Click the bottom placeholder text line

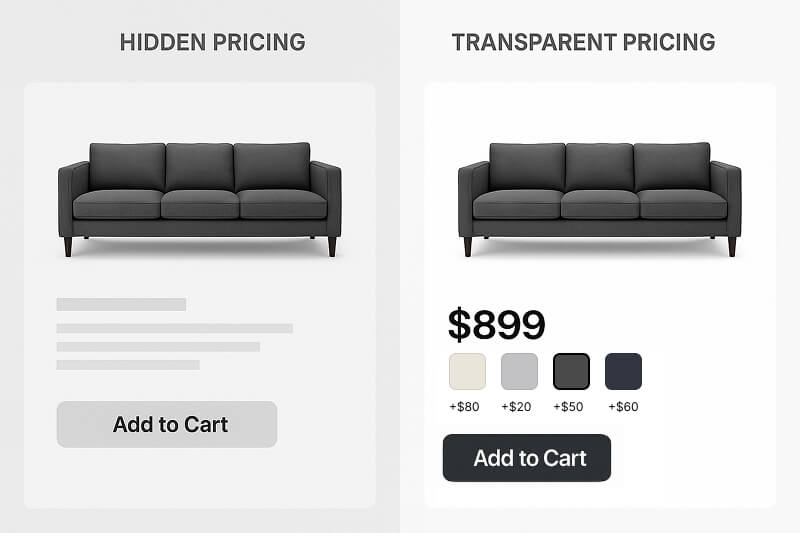click(128, 365)
